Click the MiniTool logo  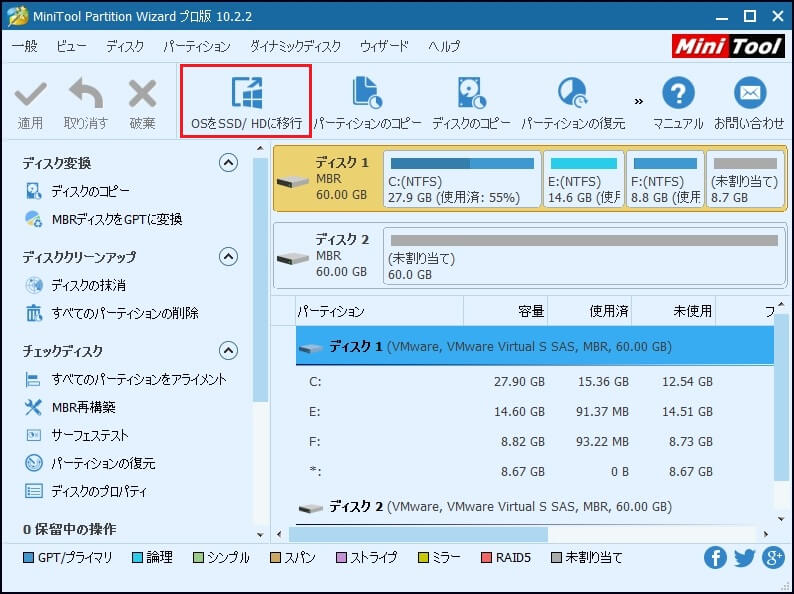(x=728, y=47)
